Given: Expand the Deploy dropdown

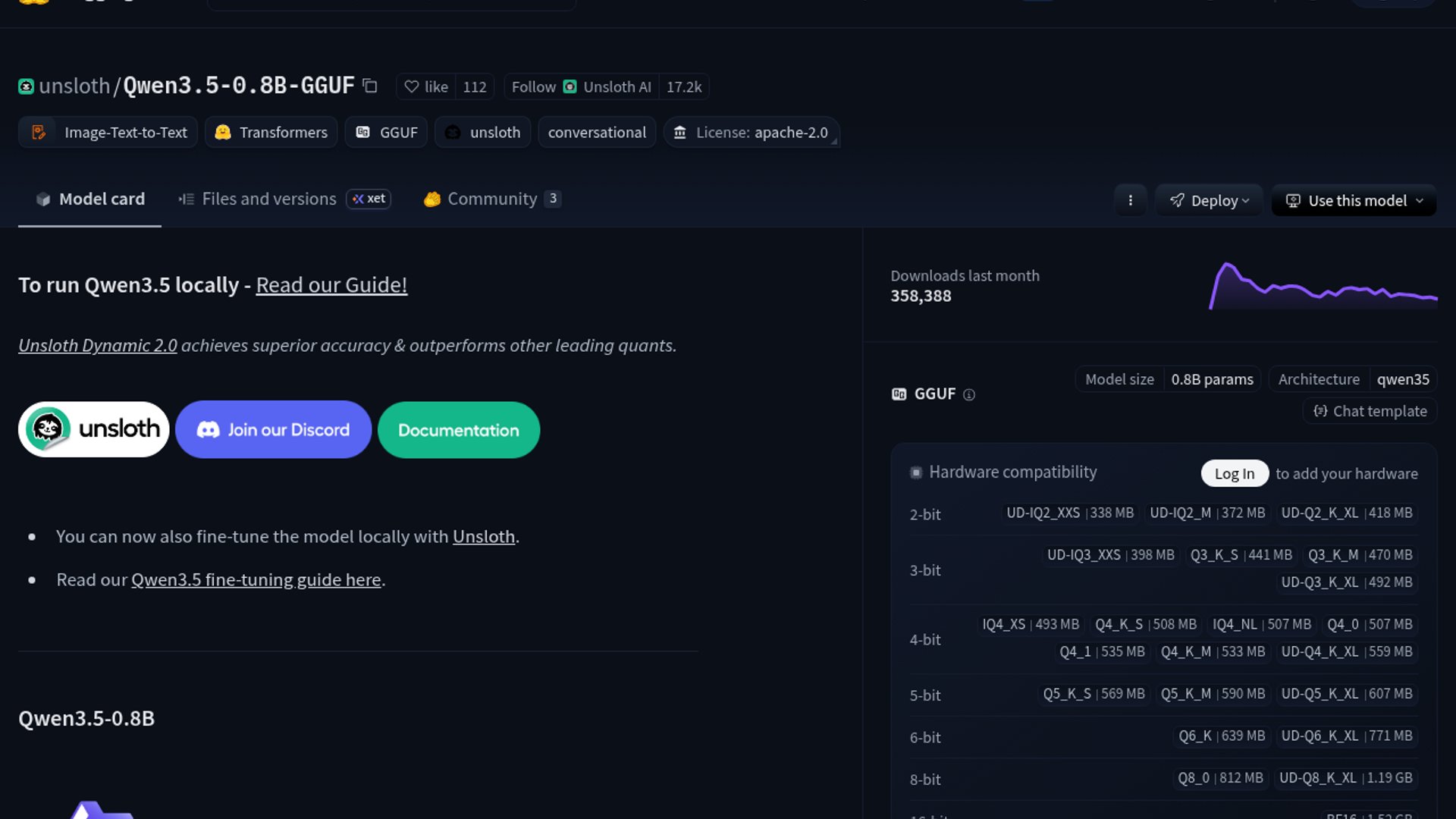Looking at the screenshot, I should click(1209, 200).
